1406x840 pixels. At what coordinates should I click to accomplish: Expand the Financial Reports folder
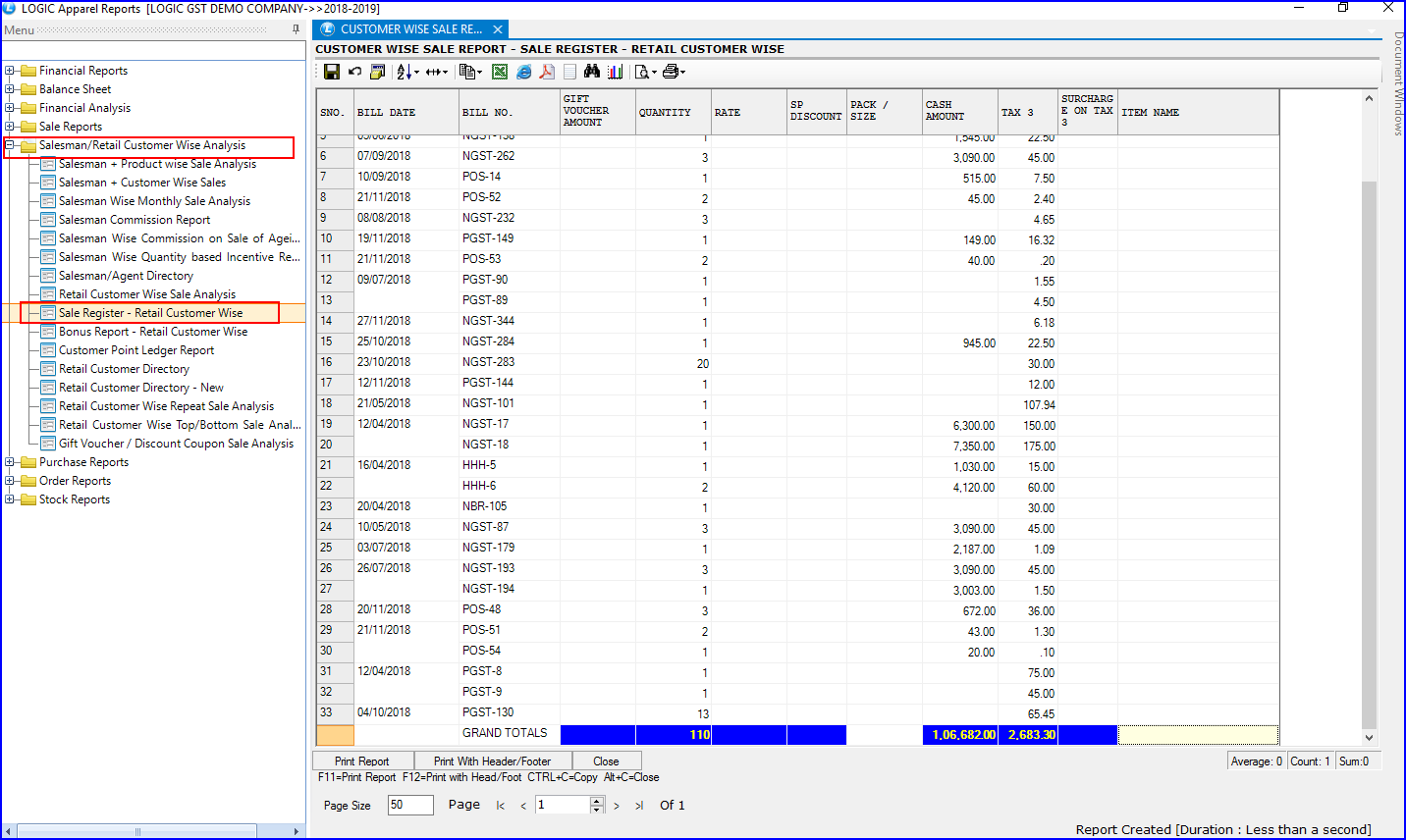click(x=10, y=71)
